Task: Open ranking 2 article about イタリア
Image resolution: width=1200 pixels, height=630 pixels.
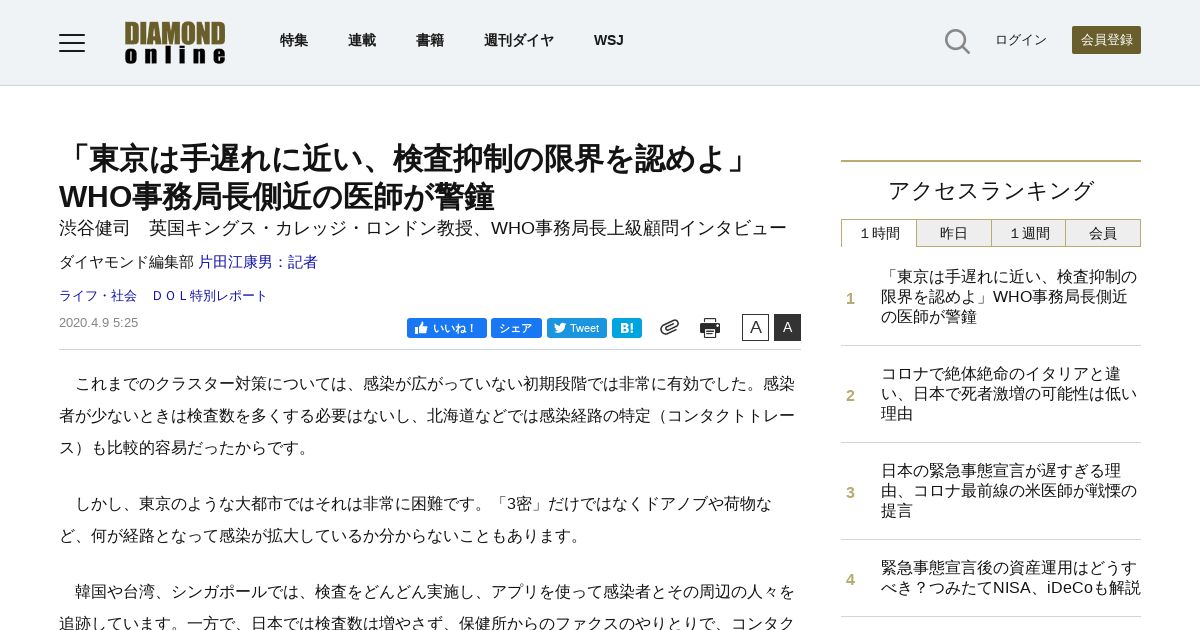Action: 1009,394
